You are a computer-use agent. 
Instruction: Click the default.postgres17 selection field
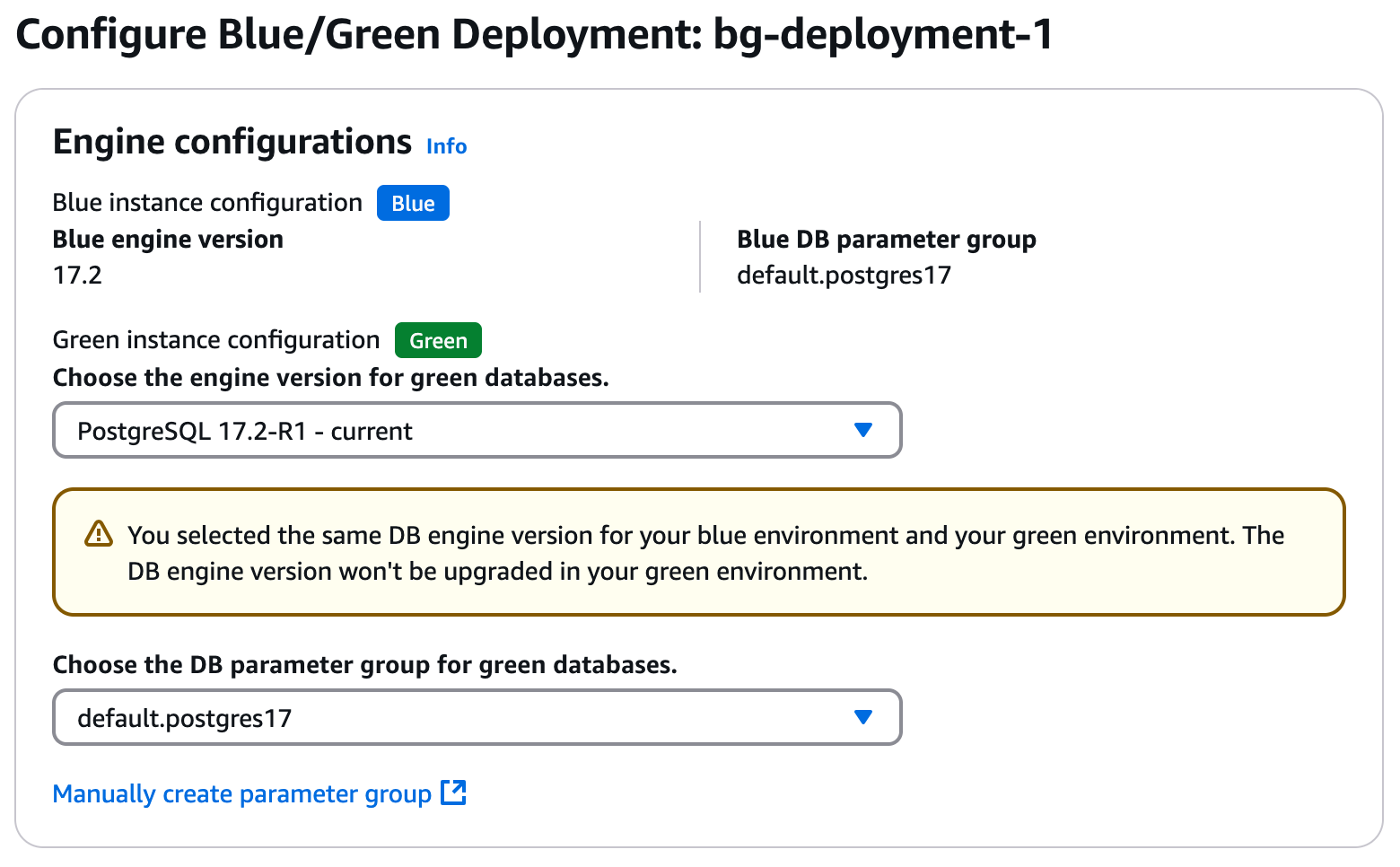coord(184,718)
